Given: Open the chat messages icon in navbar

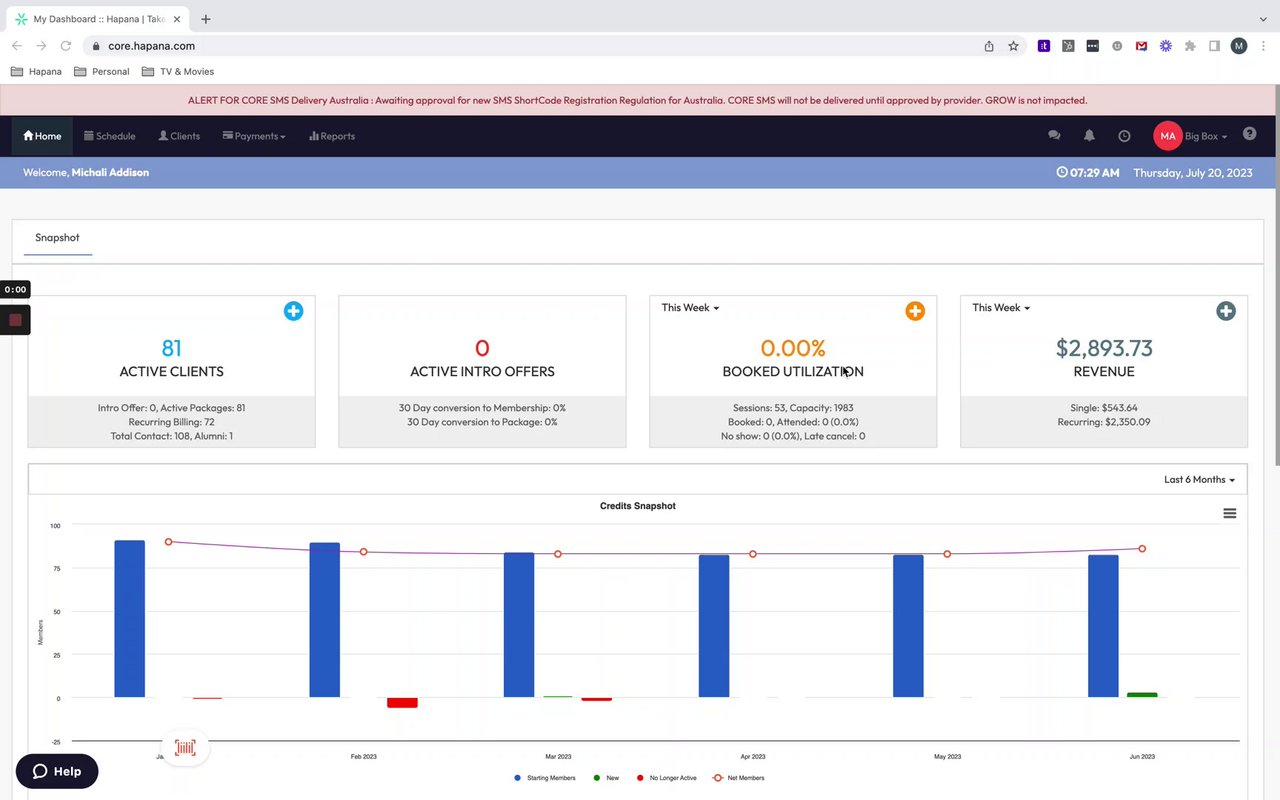Looking at the screenshot, I should tap(1054, 136).
